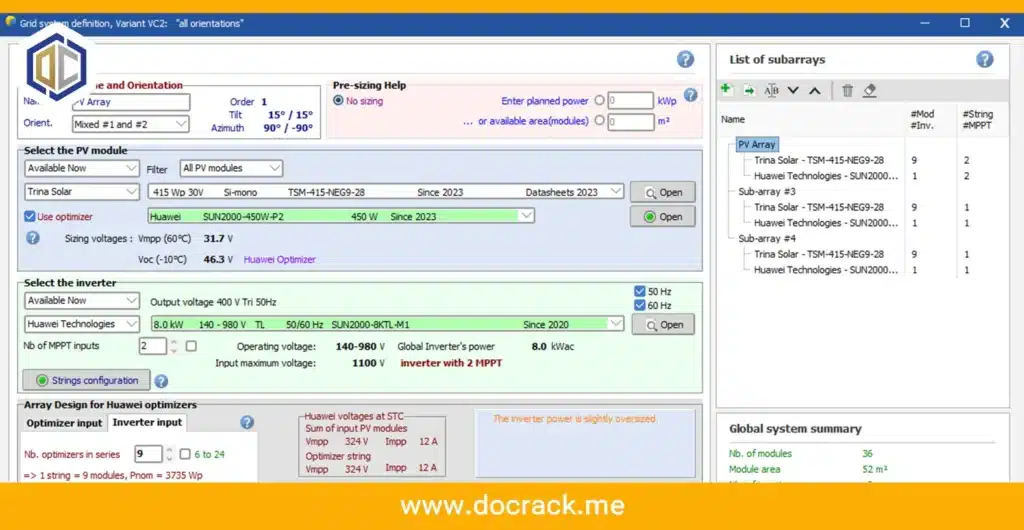Expand the All PV modules filter dropdown
The image size is (1024, 530).
(x=231, y=168)
